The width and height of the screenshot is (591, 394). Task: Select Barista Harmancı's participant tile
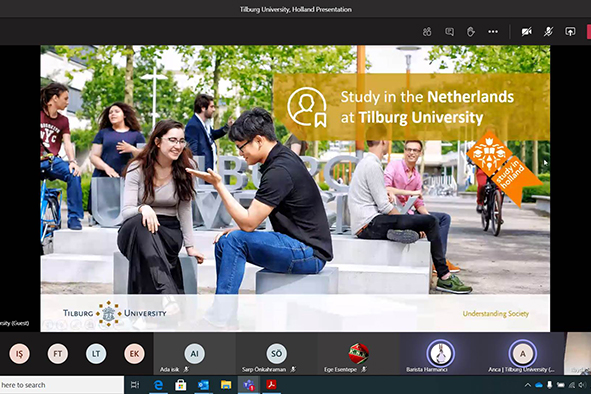[x=441, y=354]
